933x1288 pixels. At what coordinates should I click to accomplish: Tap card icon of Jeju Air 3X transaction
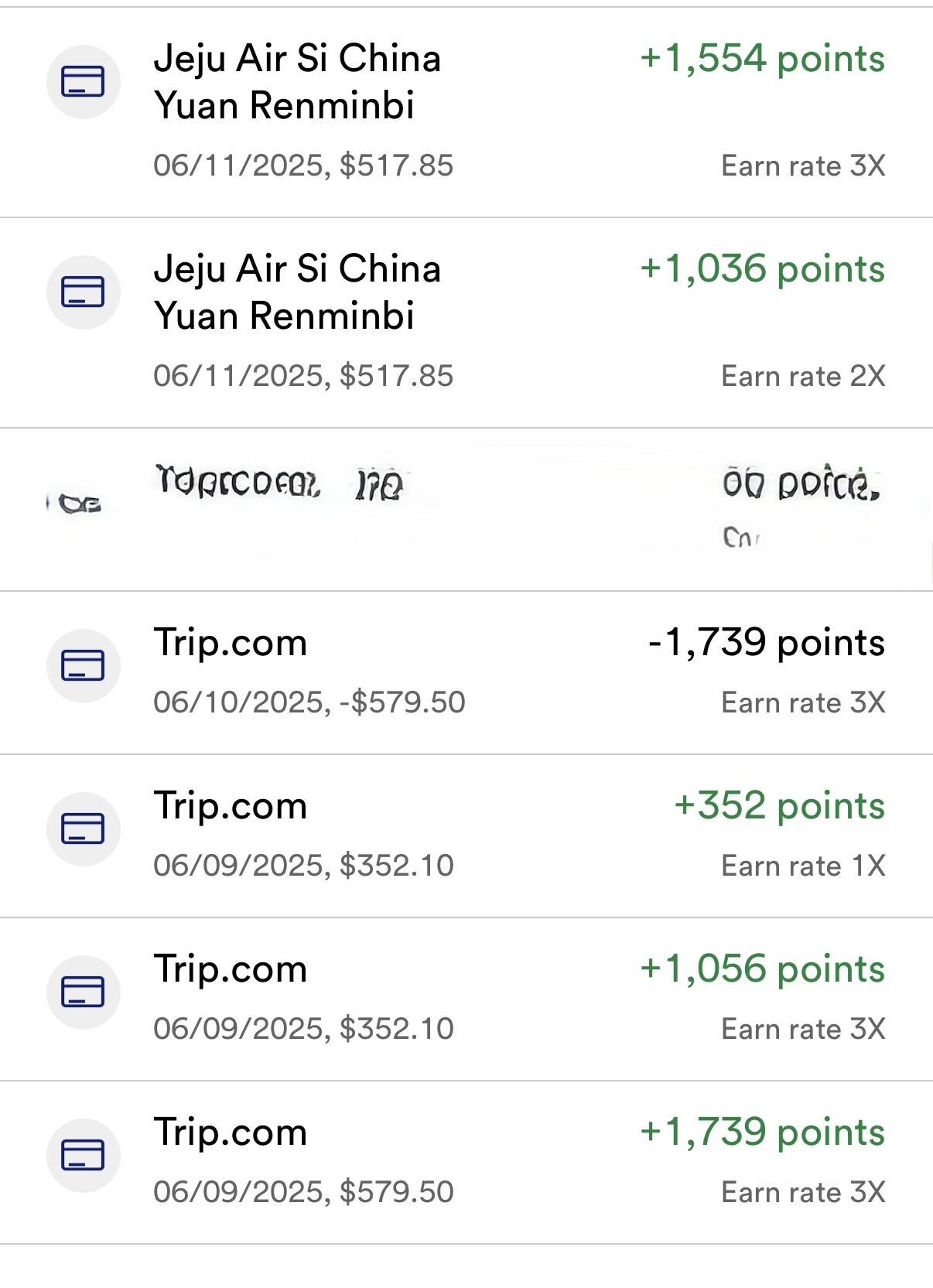click(x=83, y=81)
